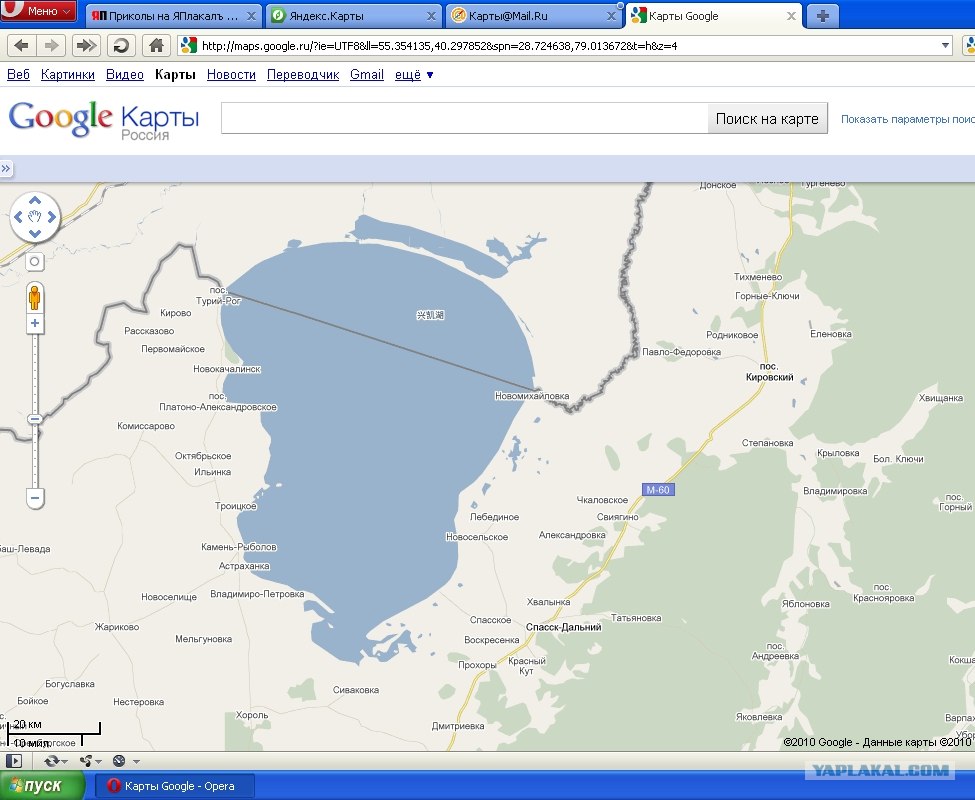Click the Google favicon in address bar

pyautogui.click(x=189, y=45)
